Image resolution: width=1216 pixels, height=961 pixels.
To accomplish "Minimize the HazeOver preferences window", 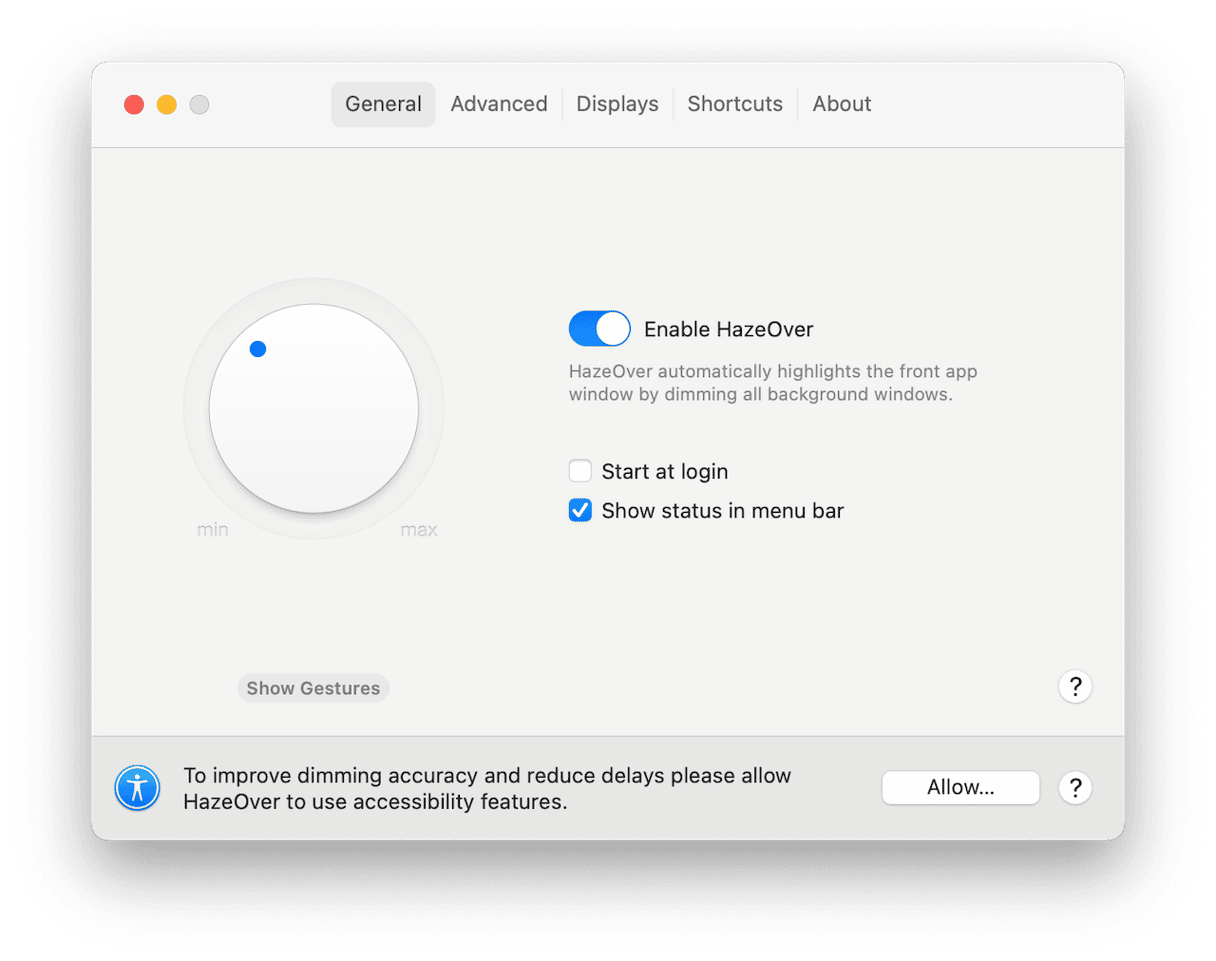I will click(167, 105).
